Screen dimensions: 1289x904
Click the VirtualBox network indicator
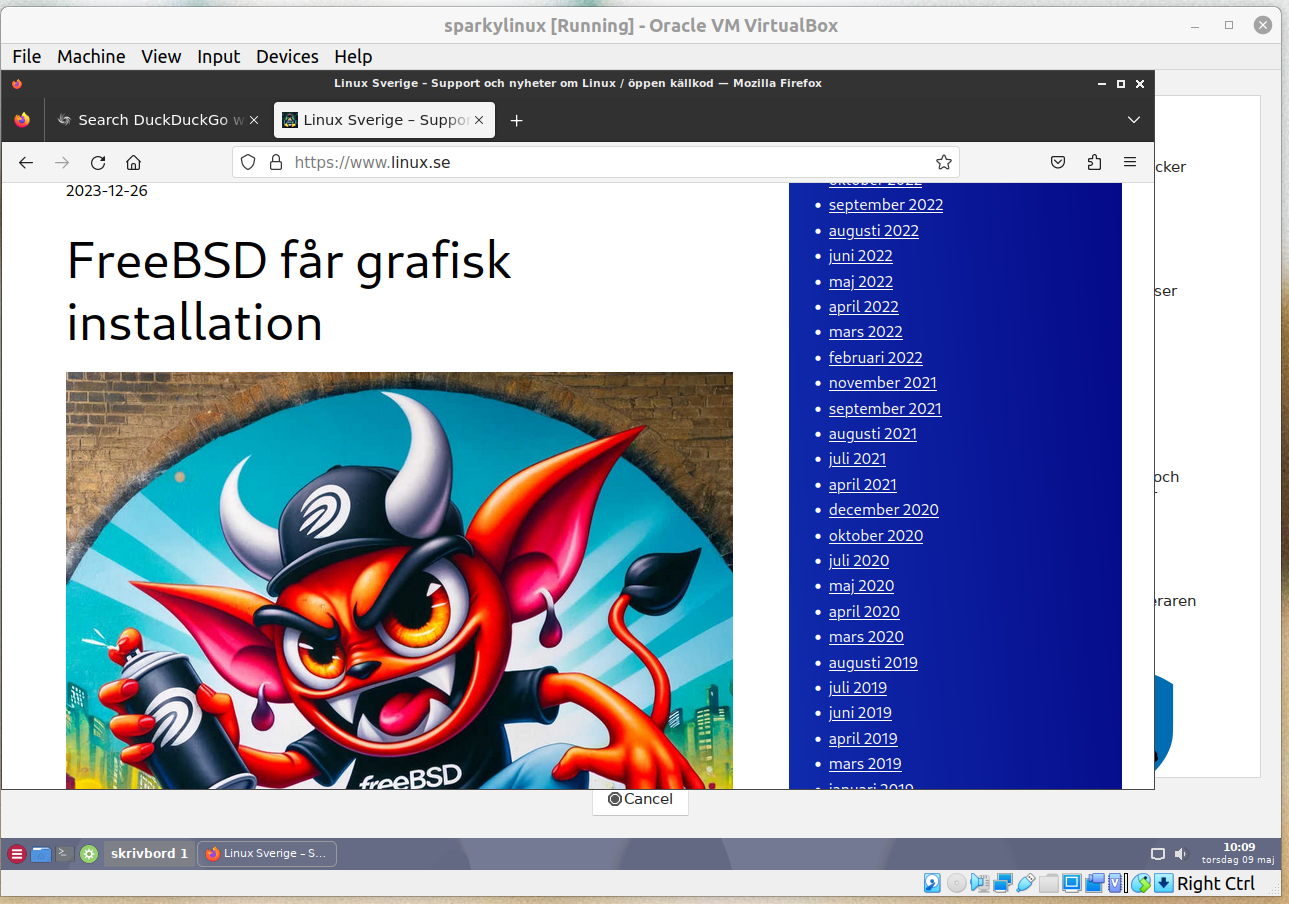pyautogui.click(x=1003, y=883)
